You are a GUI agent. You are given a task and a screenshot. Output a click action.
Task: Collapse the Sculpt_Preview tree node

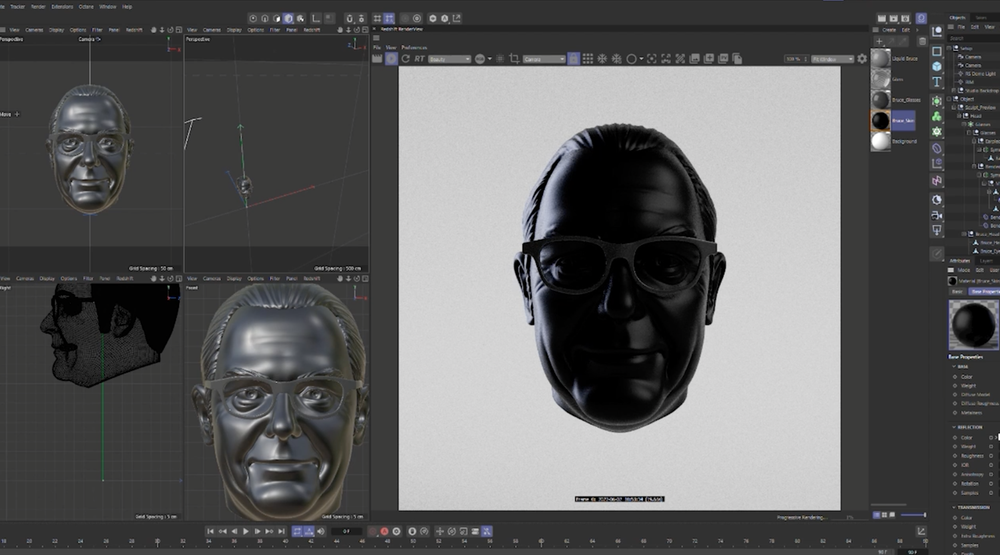(x=955, y=107)
